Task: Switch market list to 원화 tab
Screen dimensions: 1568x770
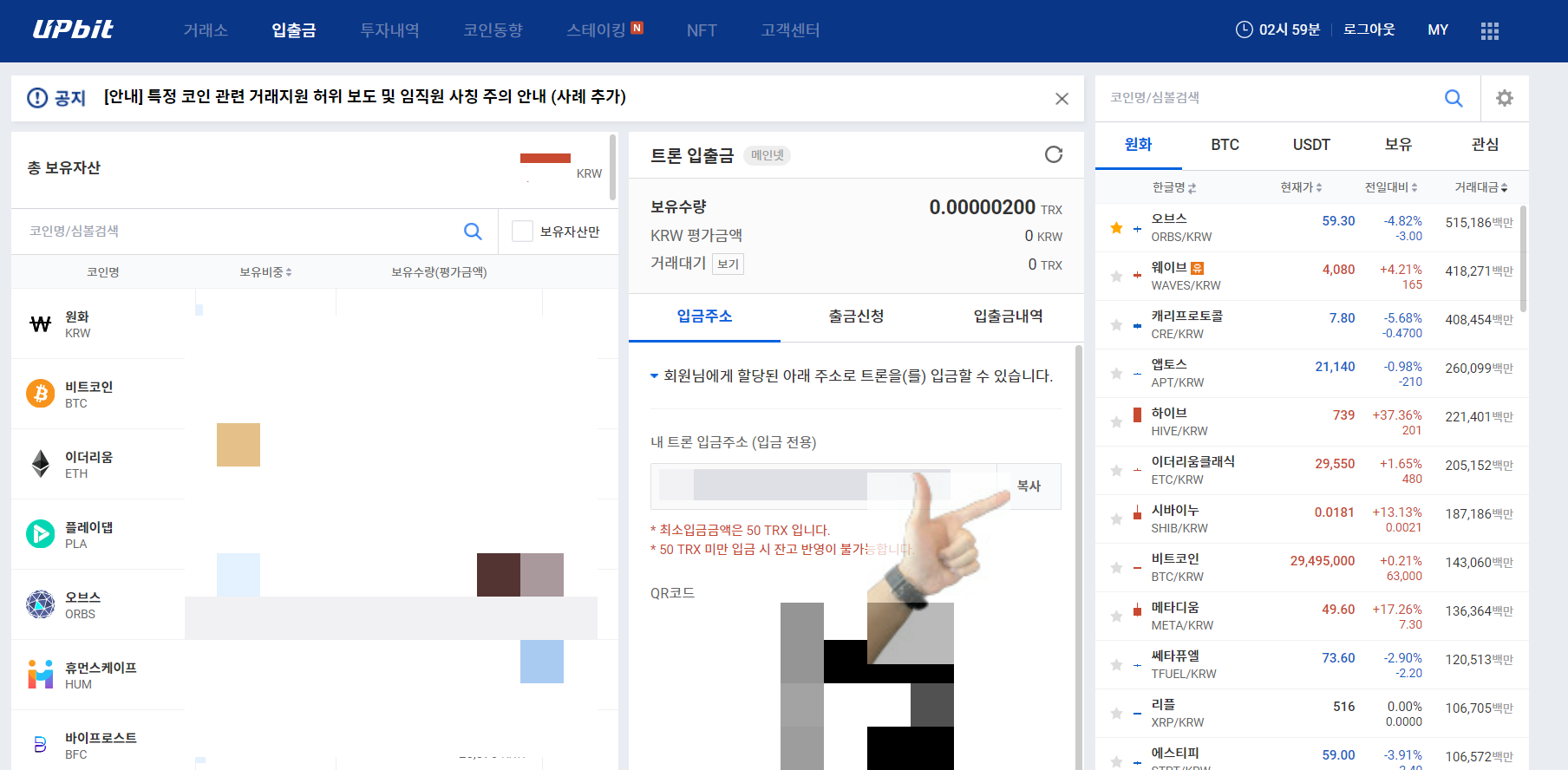Action: click(x=1138, y=145)
